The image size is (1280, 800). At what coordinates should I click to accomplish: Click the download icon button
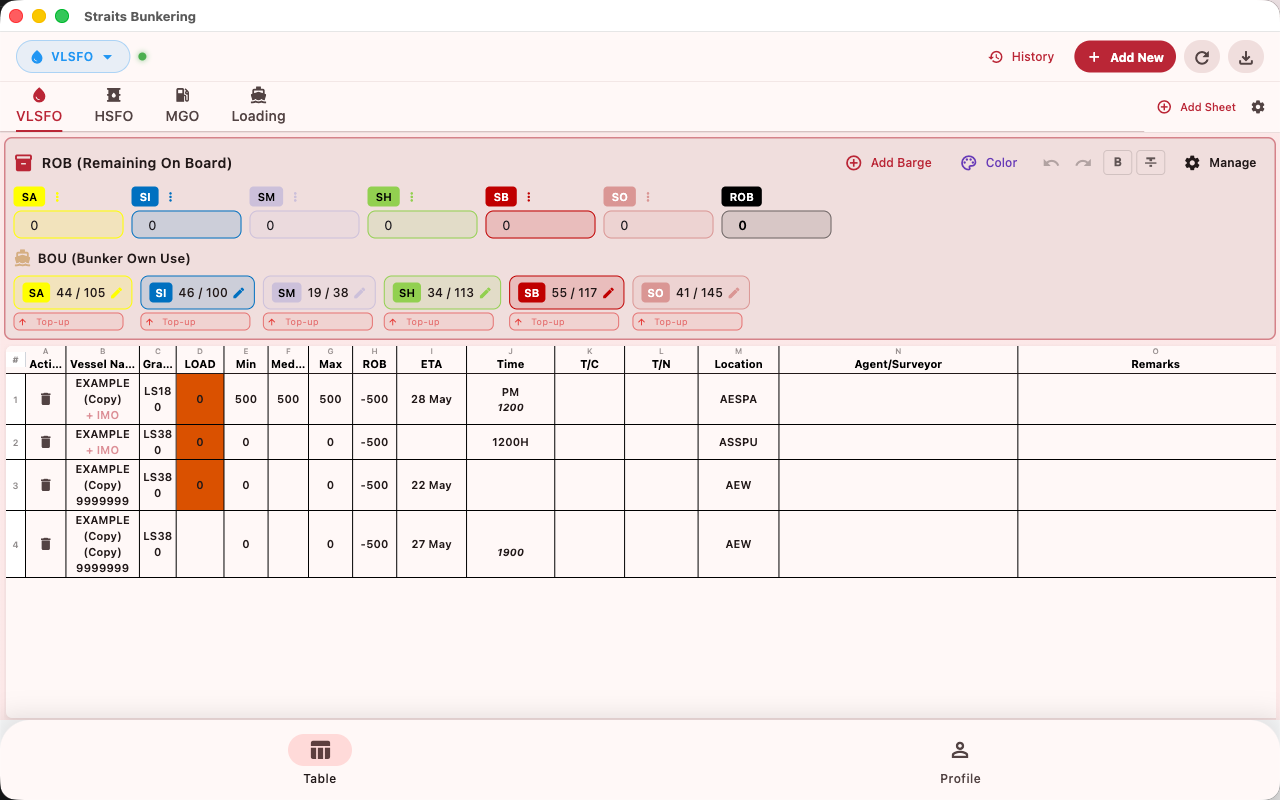pyautogui.click(x=1246, y=57)
